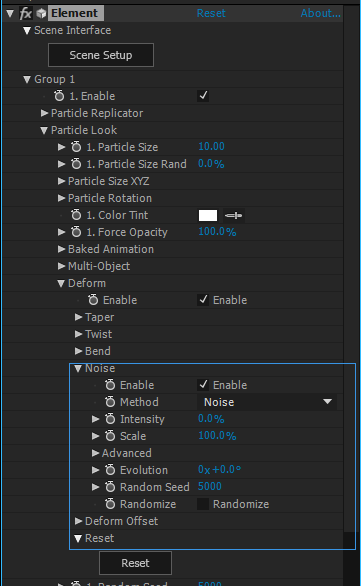Collapse the Noise group
The height and width of the screenshot is (586, 361).
[x=78, y=368]
